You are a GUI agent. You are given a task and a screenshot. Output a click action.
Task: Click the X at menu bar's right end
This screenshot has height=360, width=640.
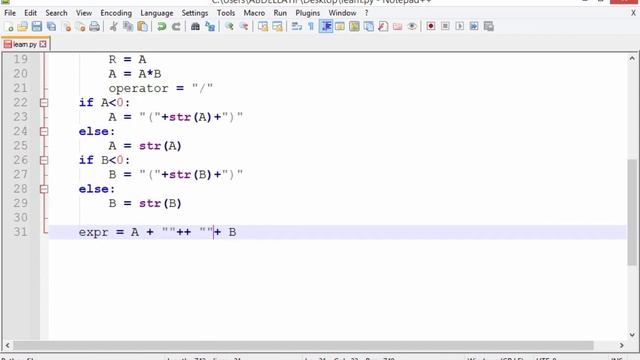point(633,13)
